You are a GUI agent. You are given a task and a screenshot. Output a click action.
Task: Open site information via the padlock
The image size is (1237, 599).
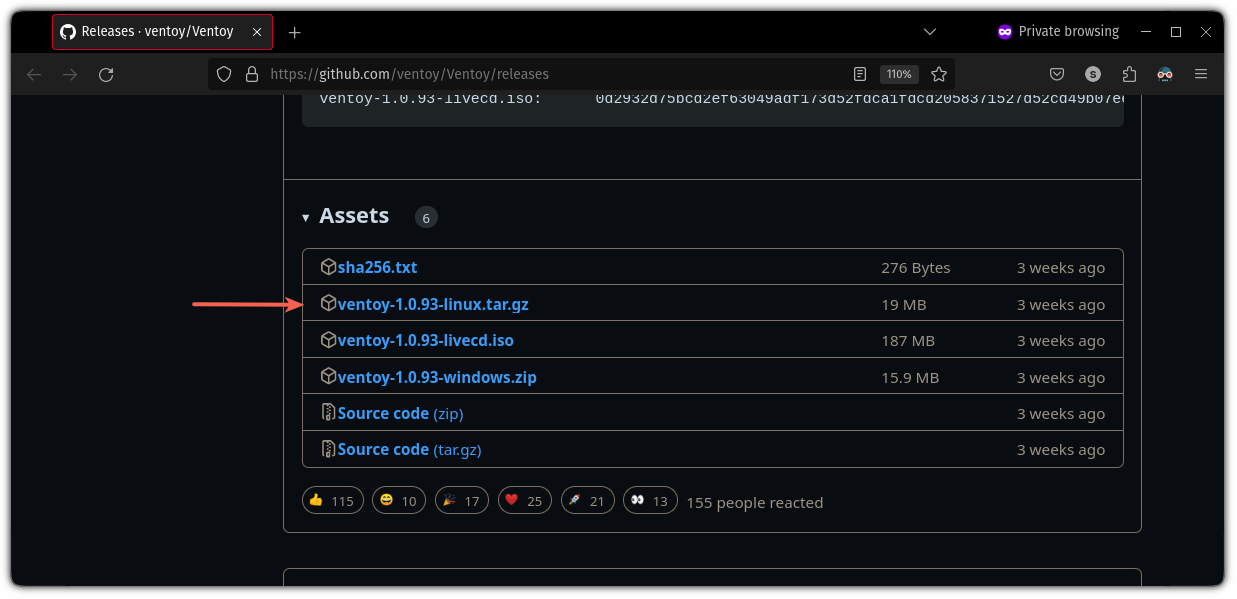point(251,73)
